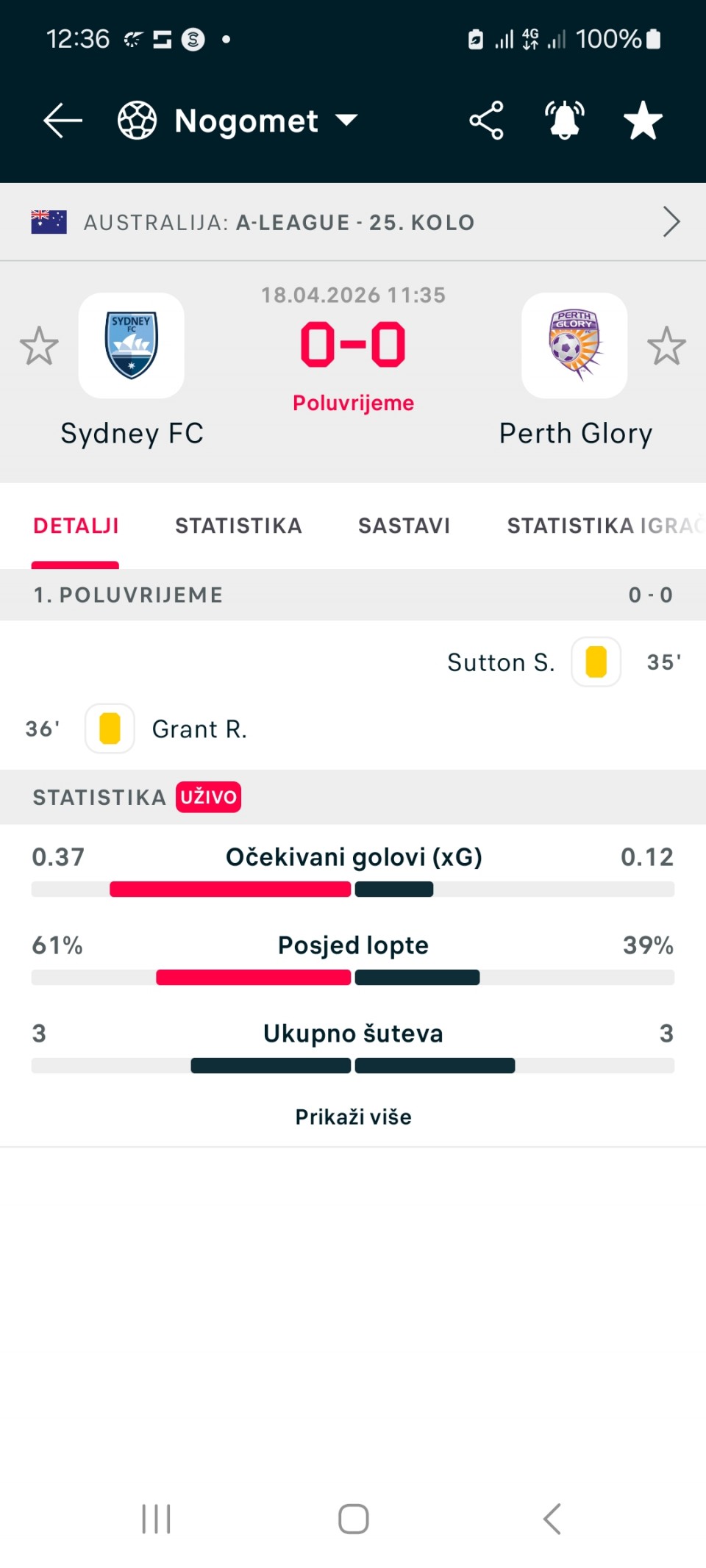Tap the share icon
Viewport: 706px width, 1568px height.
pyautogui.click(x=486, y=121)
